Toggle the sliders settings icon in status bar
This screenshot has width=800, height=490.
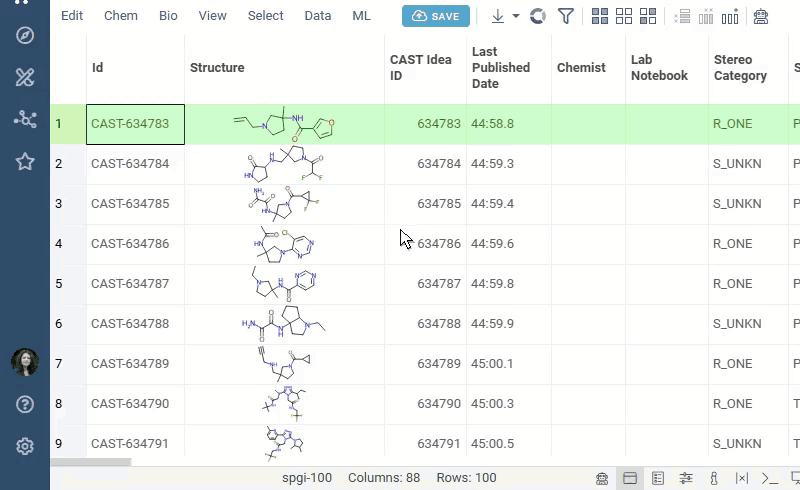686,478
